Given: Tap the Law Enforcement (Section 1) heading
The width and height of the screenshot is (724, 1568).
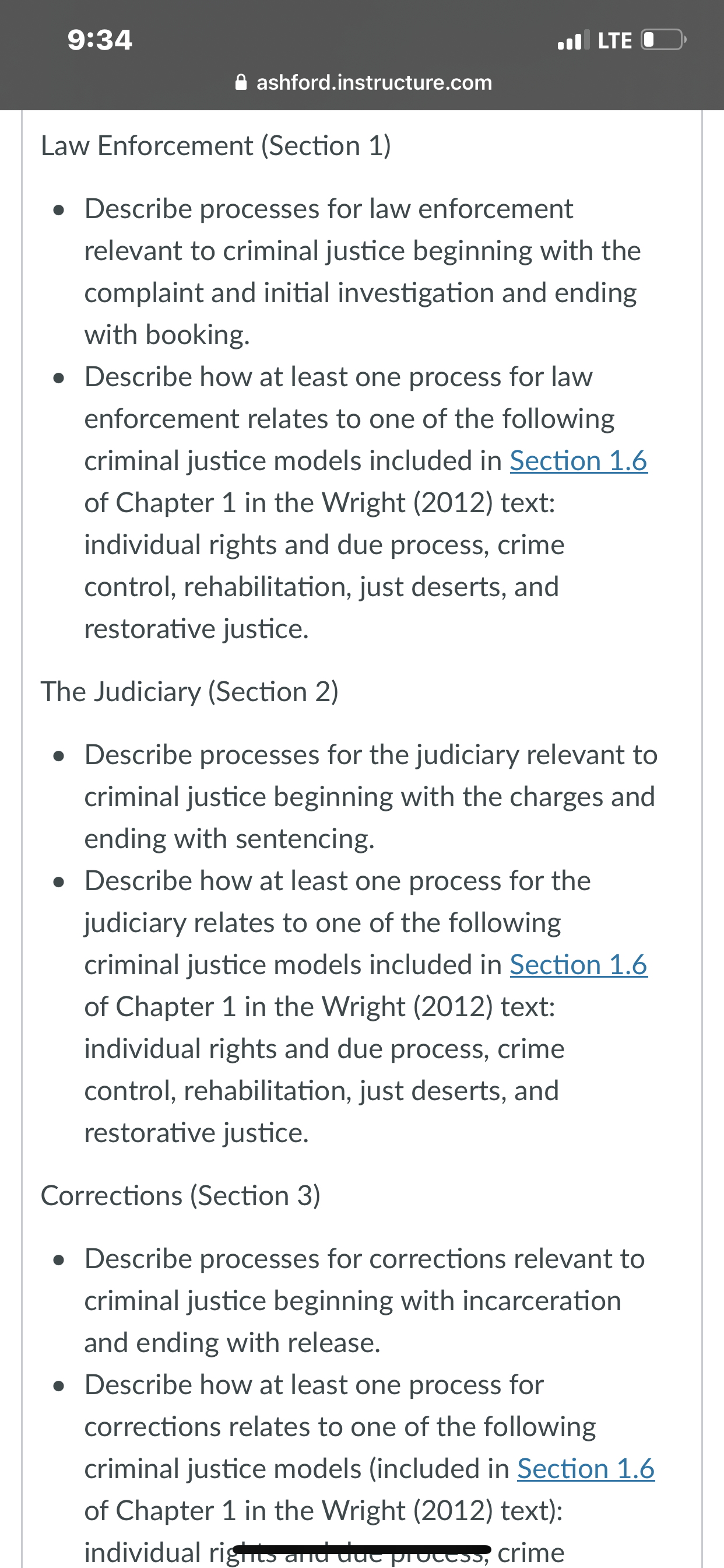Looking at the screenshot, I should coord(216,146).
